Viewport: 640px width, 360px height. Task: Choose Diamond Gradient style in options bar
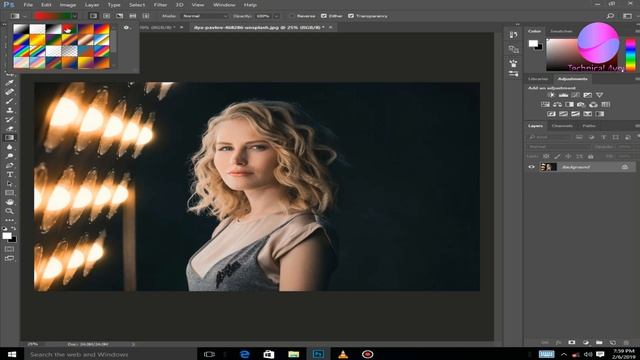(146, 16)
